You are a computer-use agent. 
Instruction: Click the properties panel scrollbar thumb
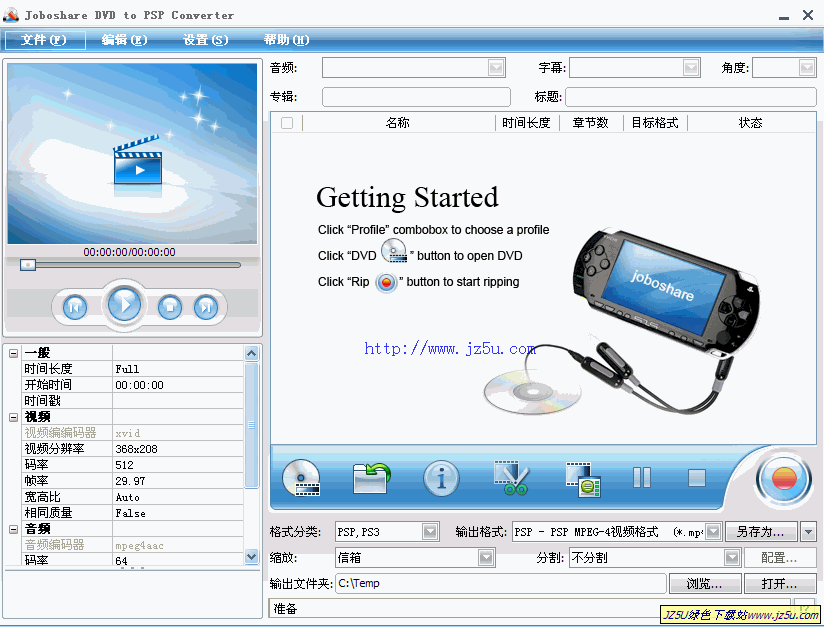point(251,425)
